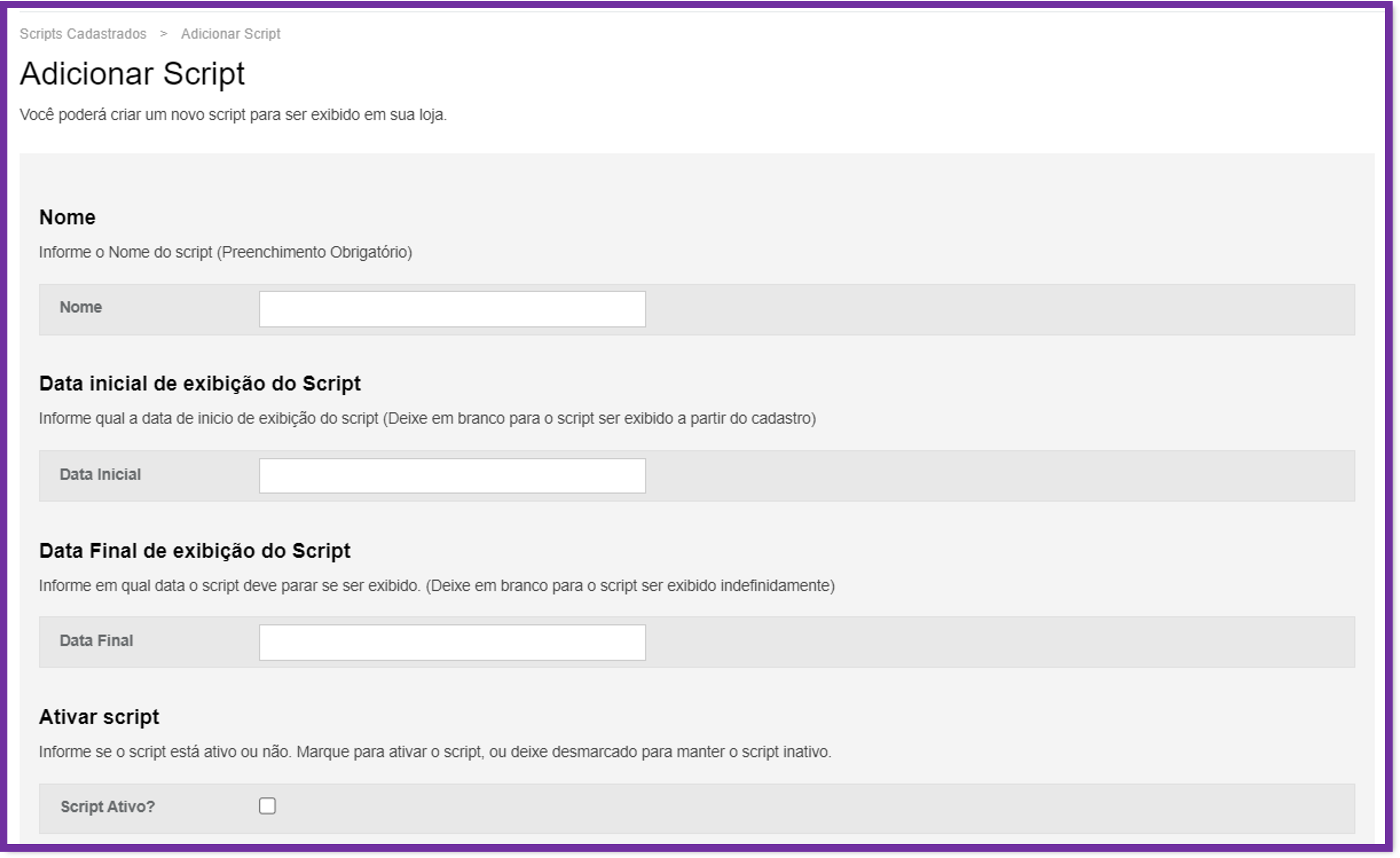This screenshot has width=1400, height=858.
Task: Click the Data Inicial date field
Action: pyautogui.click(x=452, y=476)
